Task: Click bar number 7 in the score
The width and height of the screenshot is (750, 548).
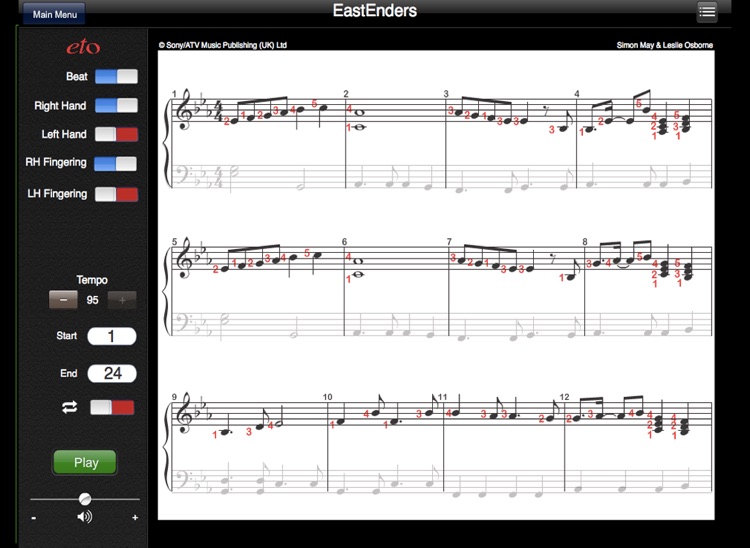Action: 449,242
